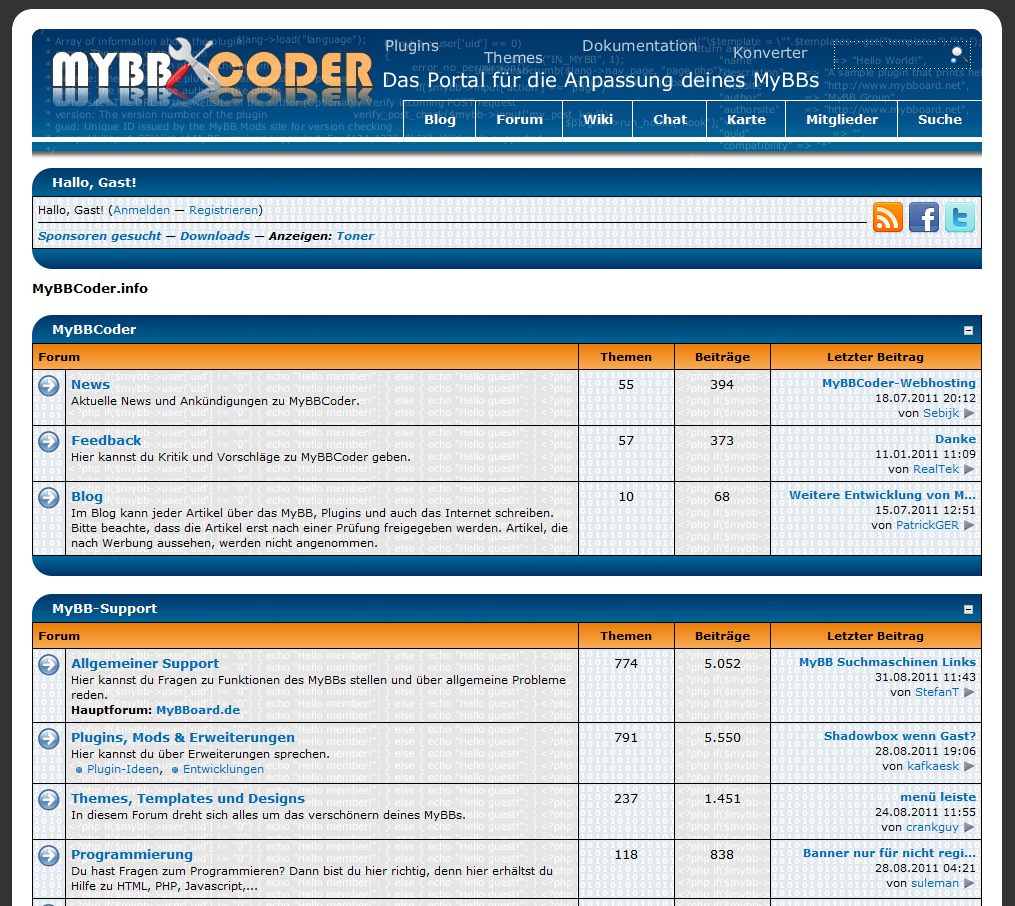1015x906 pixels.
Task: Collapse the MyBB-Support category
Action: point(968,609)
